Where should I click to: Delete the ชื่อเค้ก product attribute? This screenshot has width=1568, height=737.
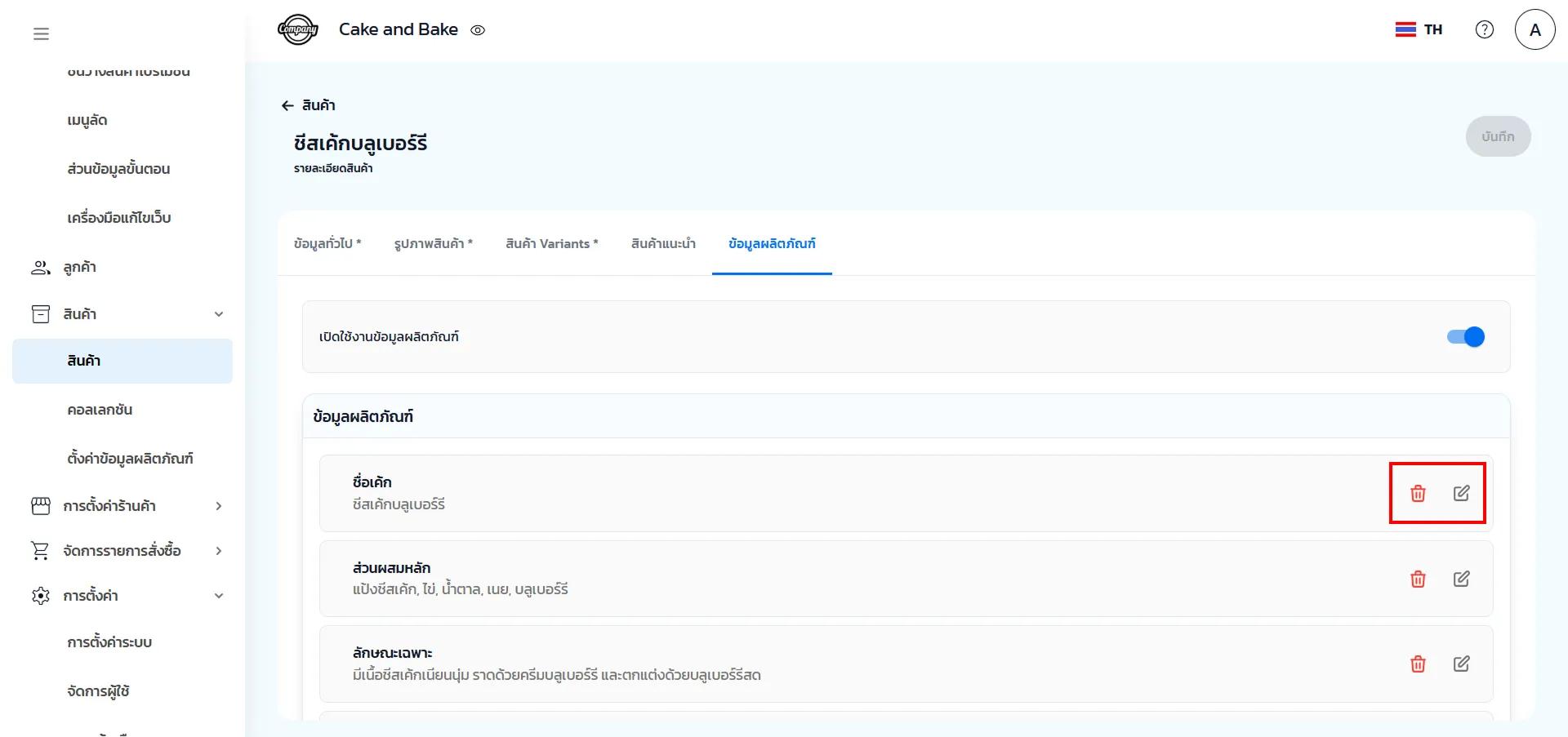point(1418,494)
